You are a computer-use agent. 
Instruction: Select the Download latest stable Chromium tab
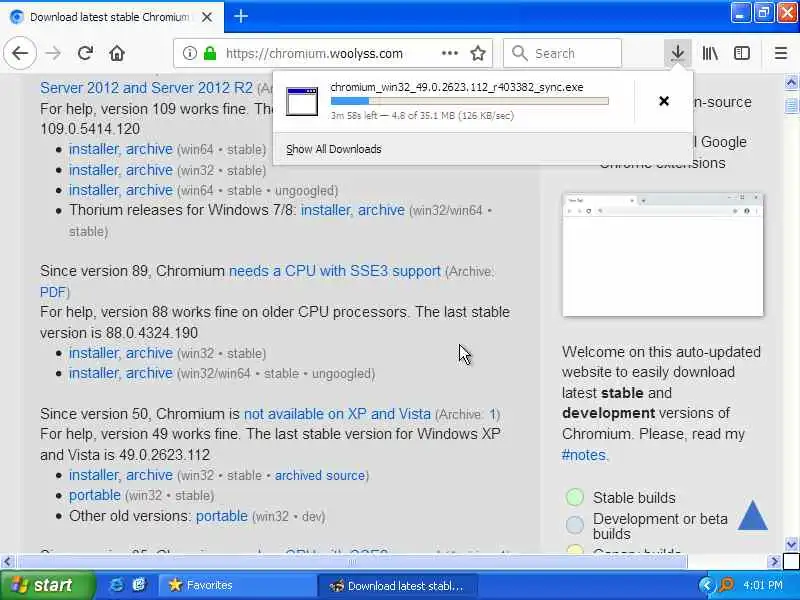tap(112, 17)
